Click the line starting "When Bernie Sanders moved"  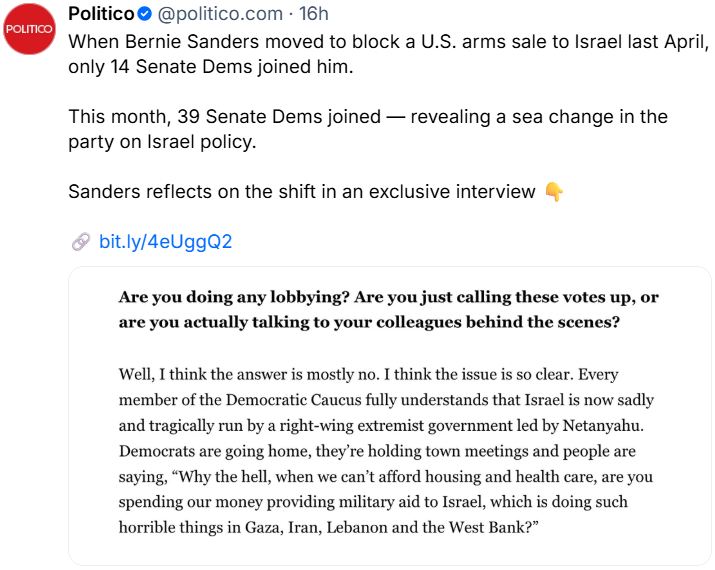(388, 42)
